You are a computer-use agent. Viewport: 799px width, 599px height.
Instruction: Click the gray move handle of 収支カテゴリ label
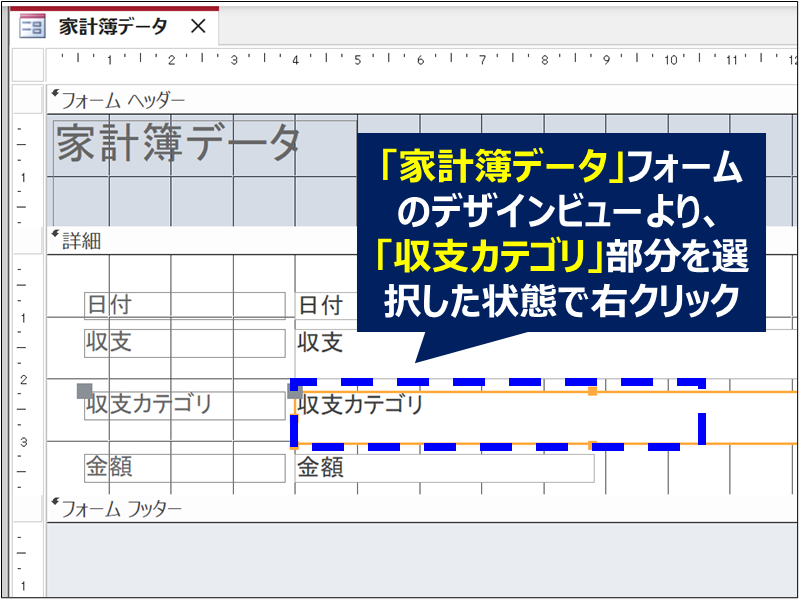click(x=85, y=391)
